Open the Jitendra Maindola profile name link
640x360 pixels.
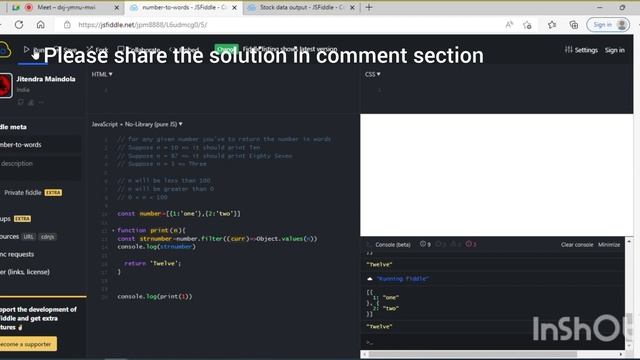(x=46, y=79)
